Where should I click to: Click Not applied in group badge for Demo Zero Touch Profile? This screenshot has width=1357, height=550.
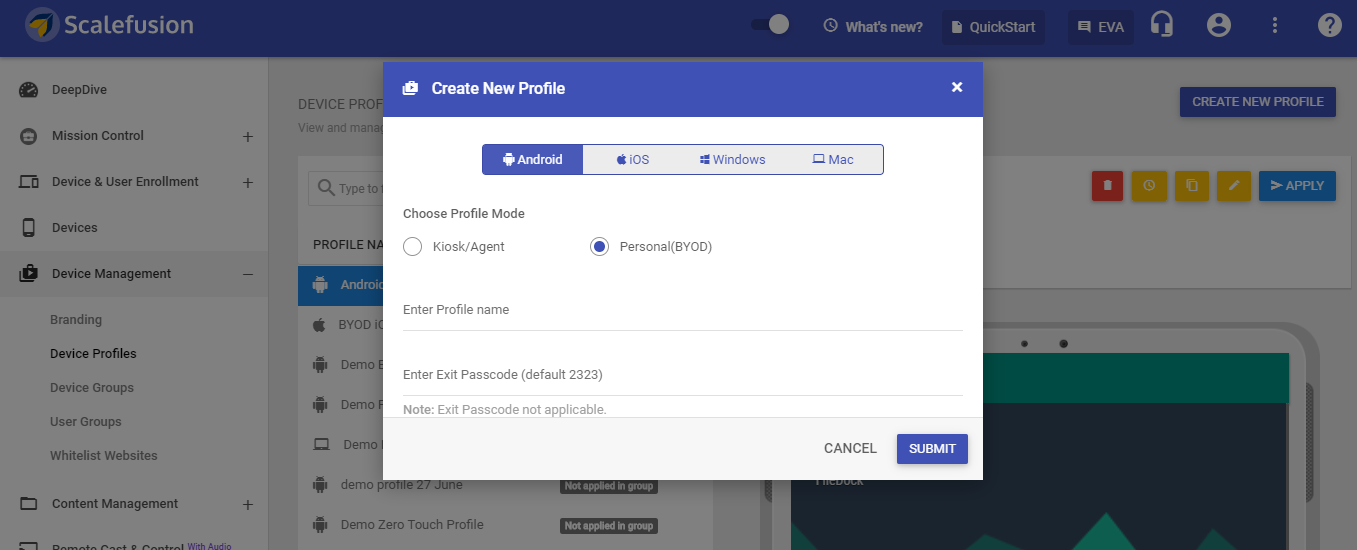(608, 526)
